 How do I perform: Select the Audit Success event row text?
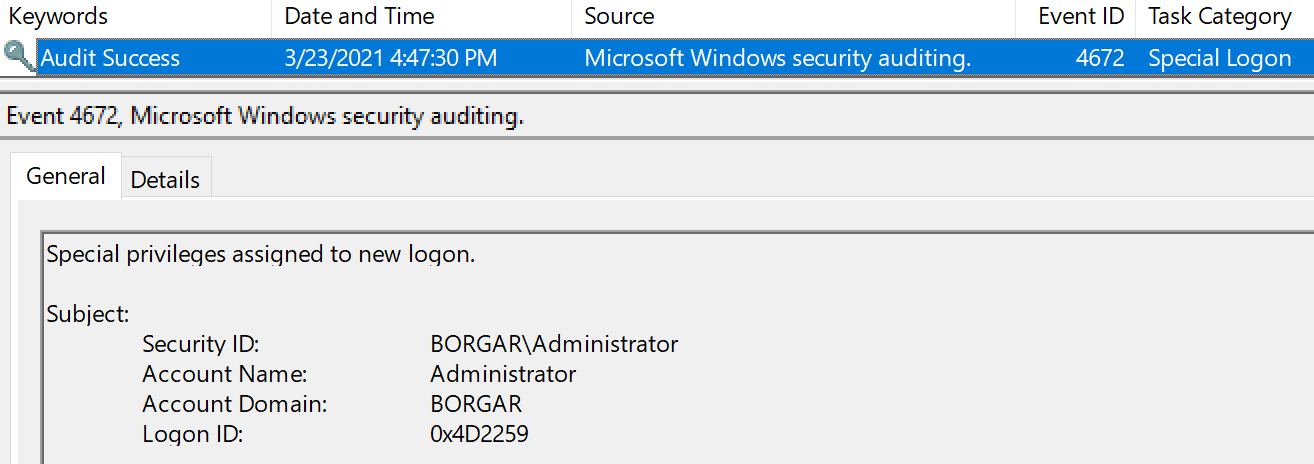point(110,58)
